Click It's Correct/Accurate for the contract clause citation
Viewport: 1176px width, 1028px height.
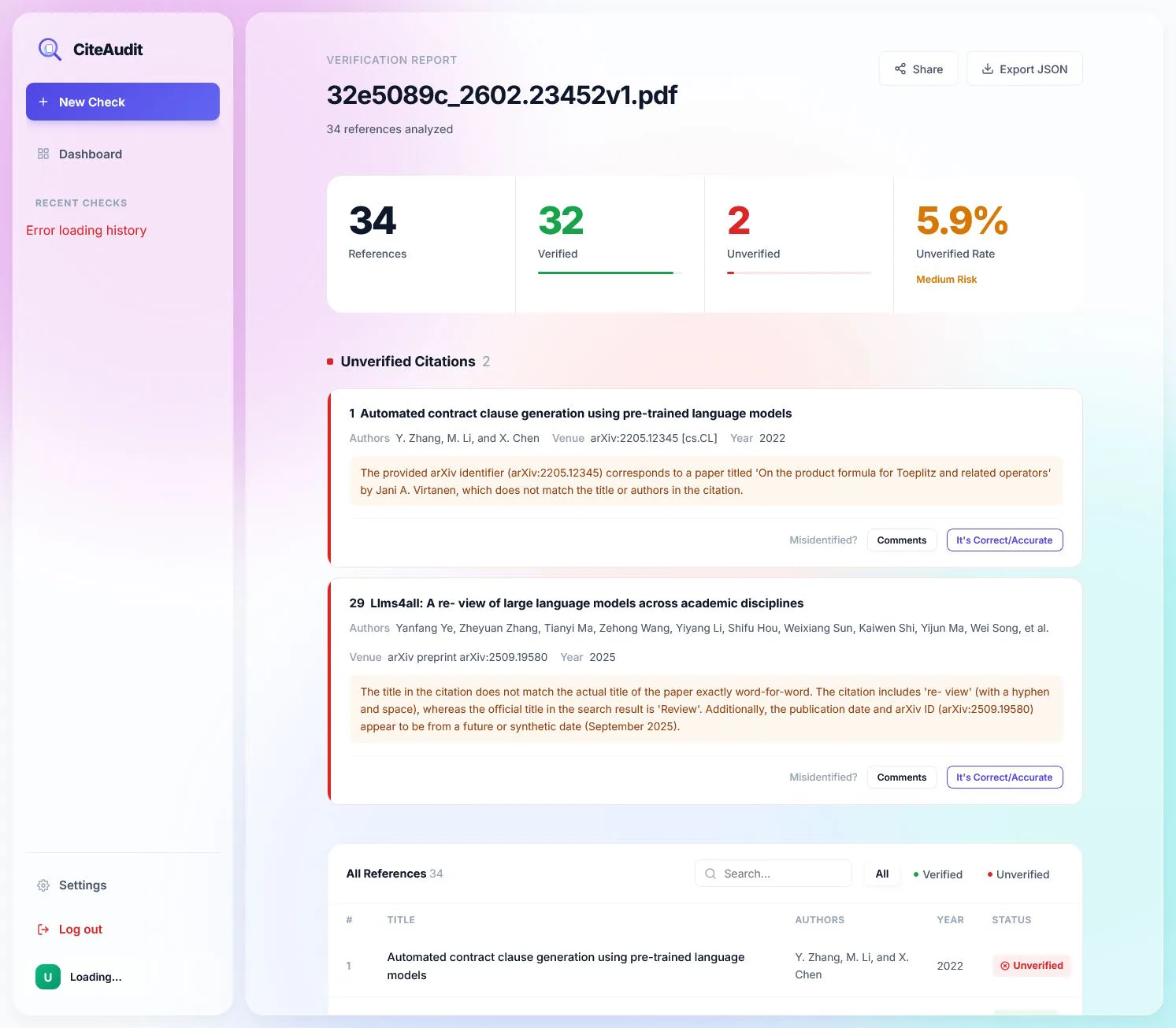pos(1004,540)
